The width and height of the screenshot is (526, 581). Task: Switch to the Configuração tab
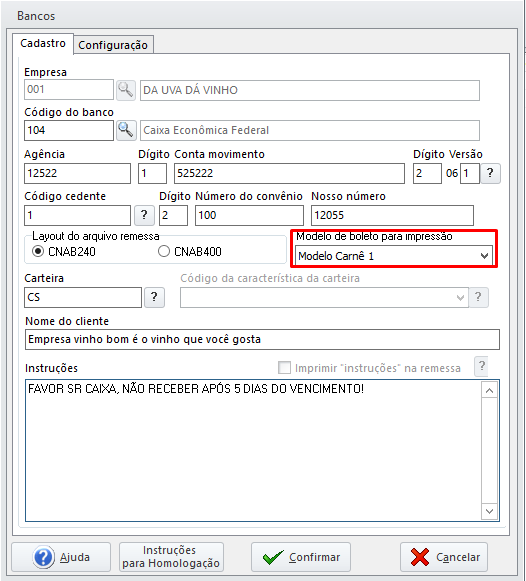[113, 45]
